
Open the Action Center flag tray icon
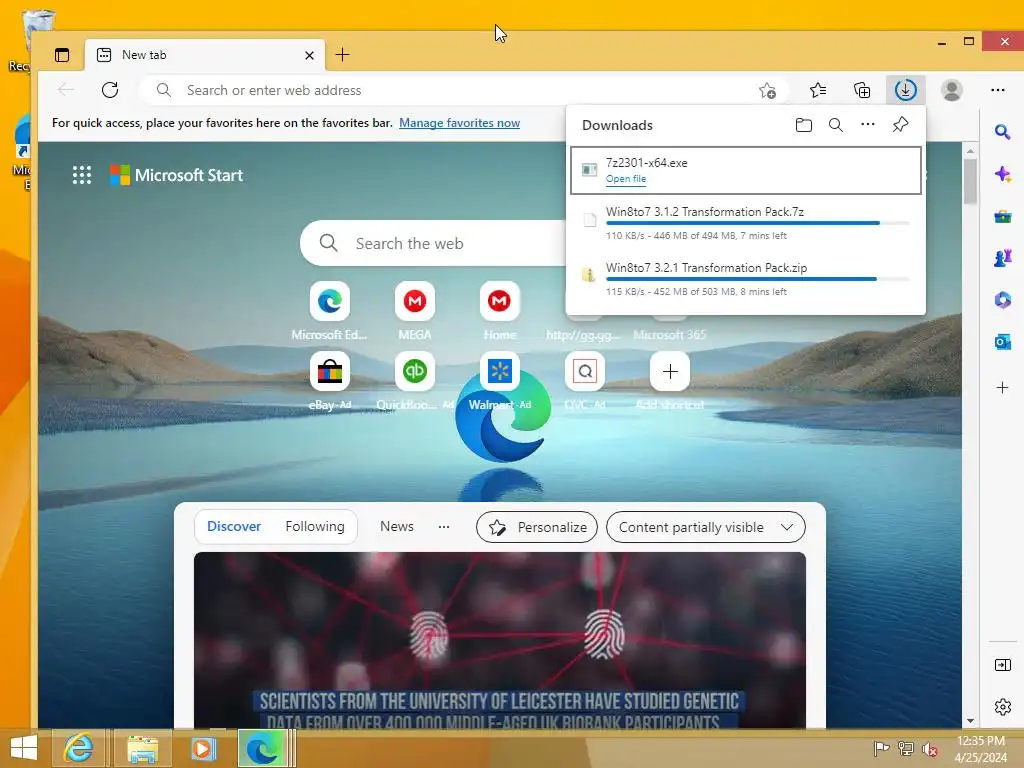click(881, 748)
